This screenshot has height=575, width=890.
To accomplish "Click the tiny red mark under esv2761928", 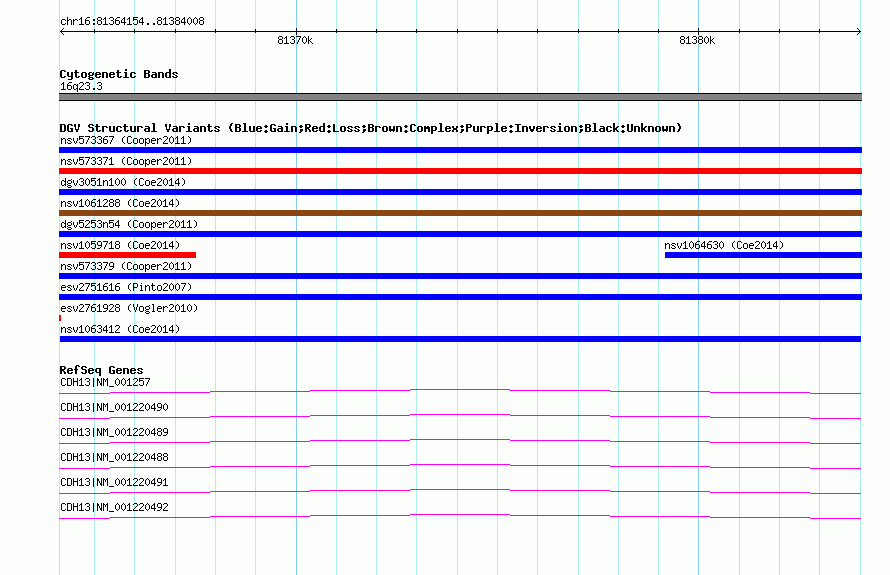I will (60, 318).
